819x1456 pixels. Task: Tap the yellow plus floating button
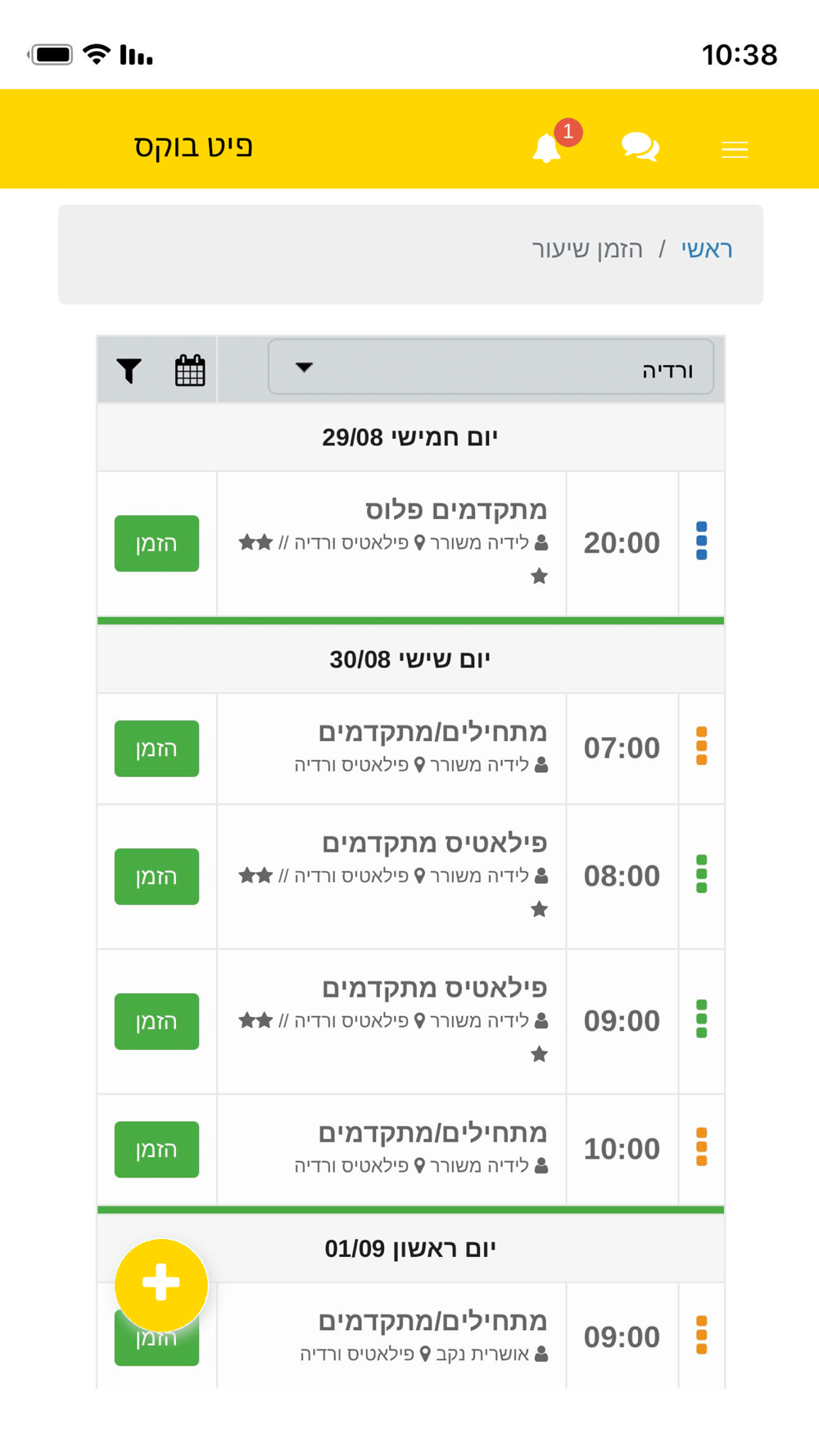pos(161,1284)
